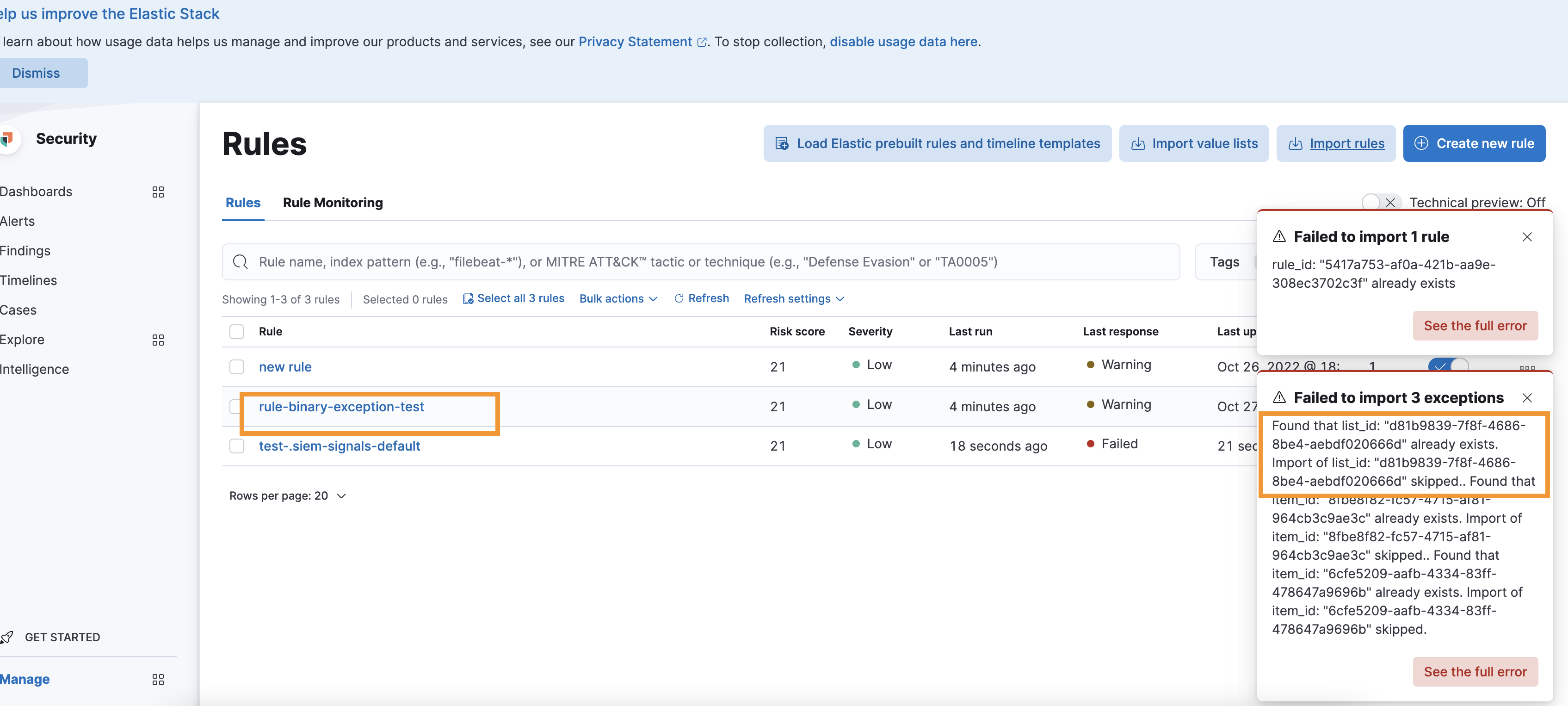Open the Manage grid icon
This screenshot has width=1568, height=706.
(x=158, y=679)
